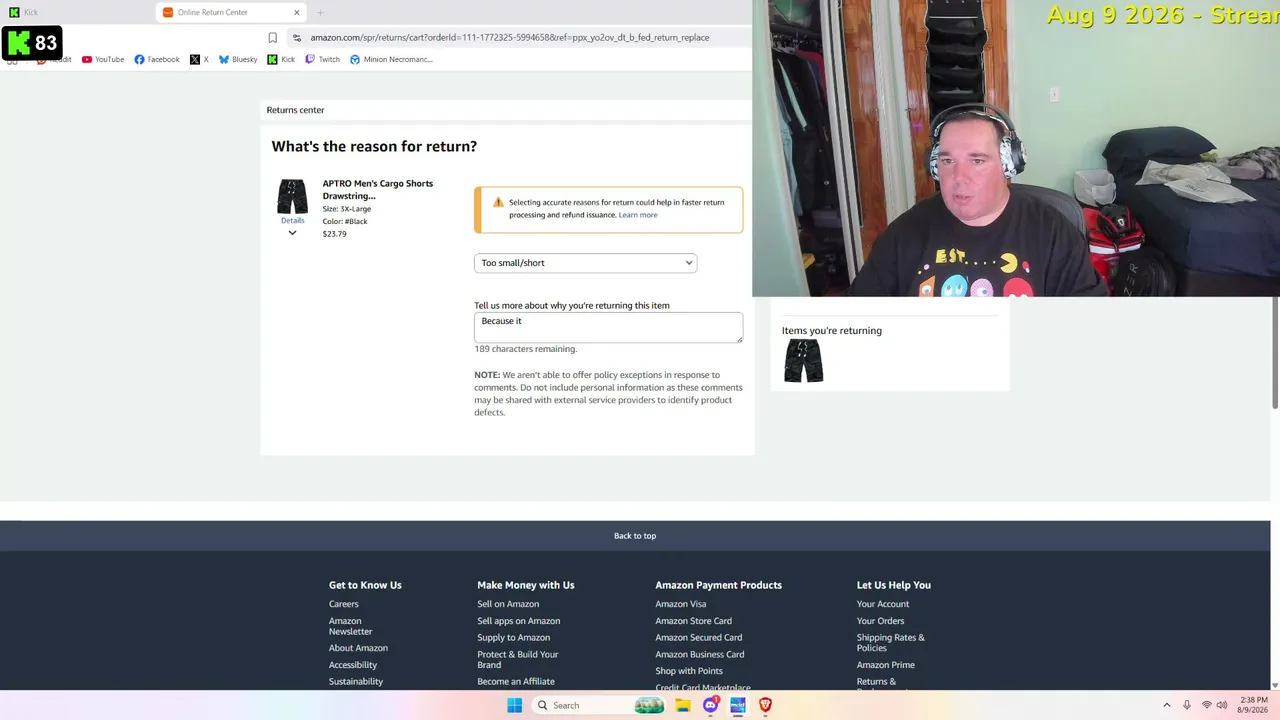
Task: Click the 189 characters remaining text
Action: [526, 349]
